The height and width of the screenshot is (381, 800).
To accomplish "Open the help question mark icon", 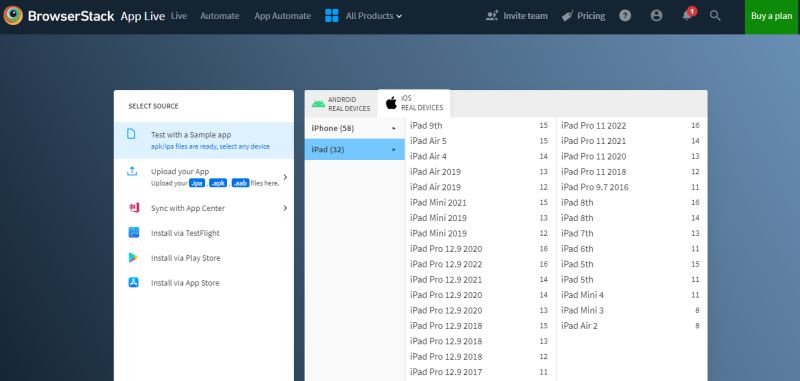I will 625,16.
